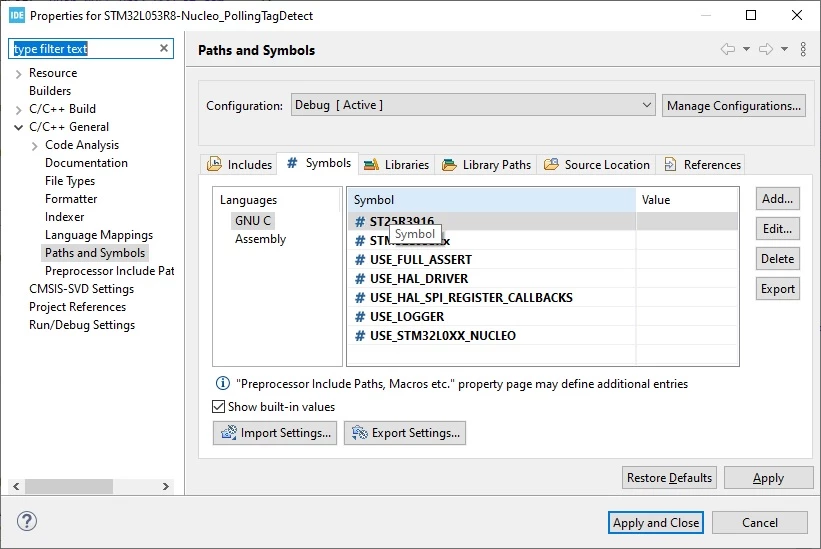Click the Import Settings... button
Image resolution: width=821 pixels, height=549 pixels.
[x=275, y=433]
